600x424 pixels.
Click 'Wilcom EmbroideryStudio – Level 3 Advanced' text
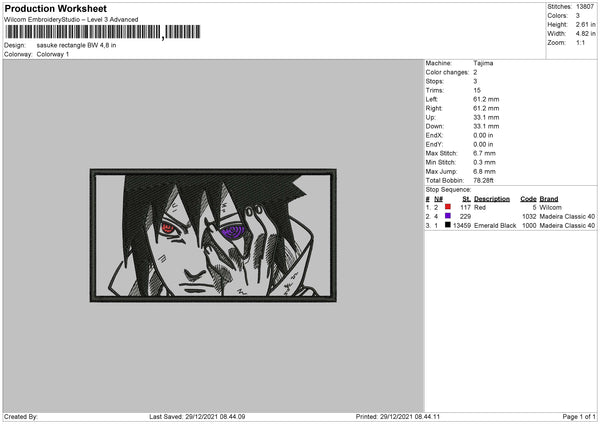point(71,20)
